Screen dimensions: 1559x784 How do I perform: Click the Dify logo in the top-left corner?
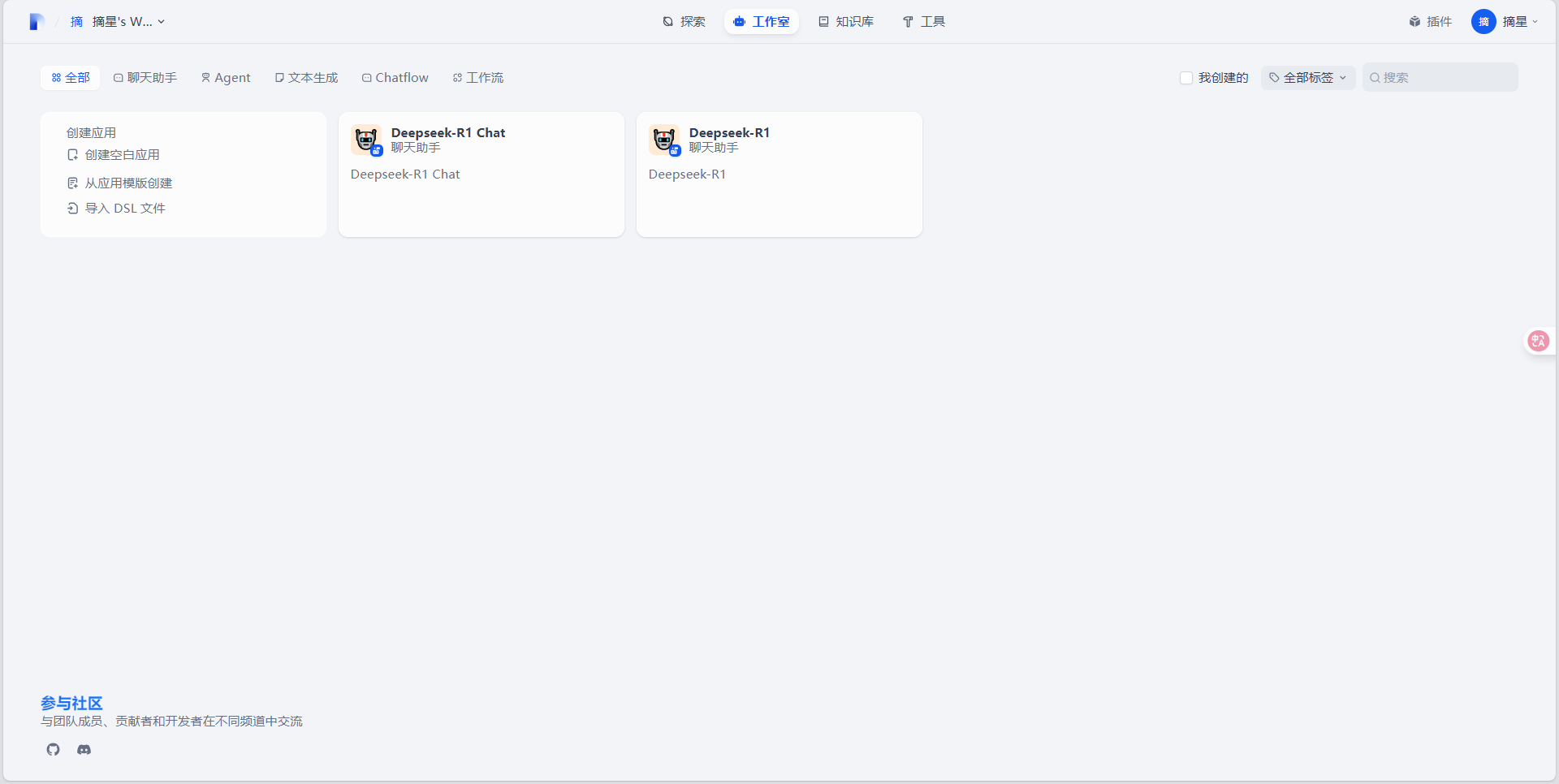coord(36,22)
